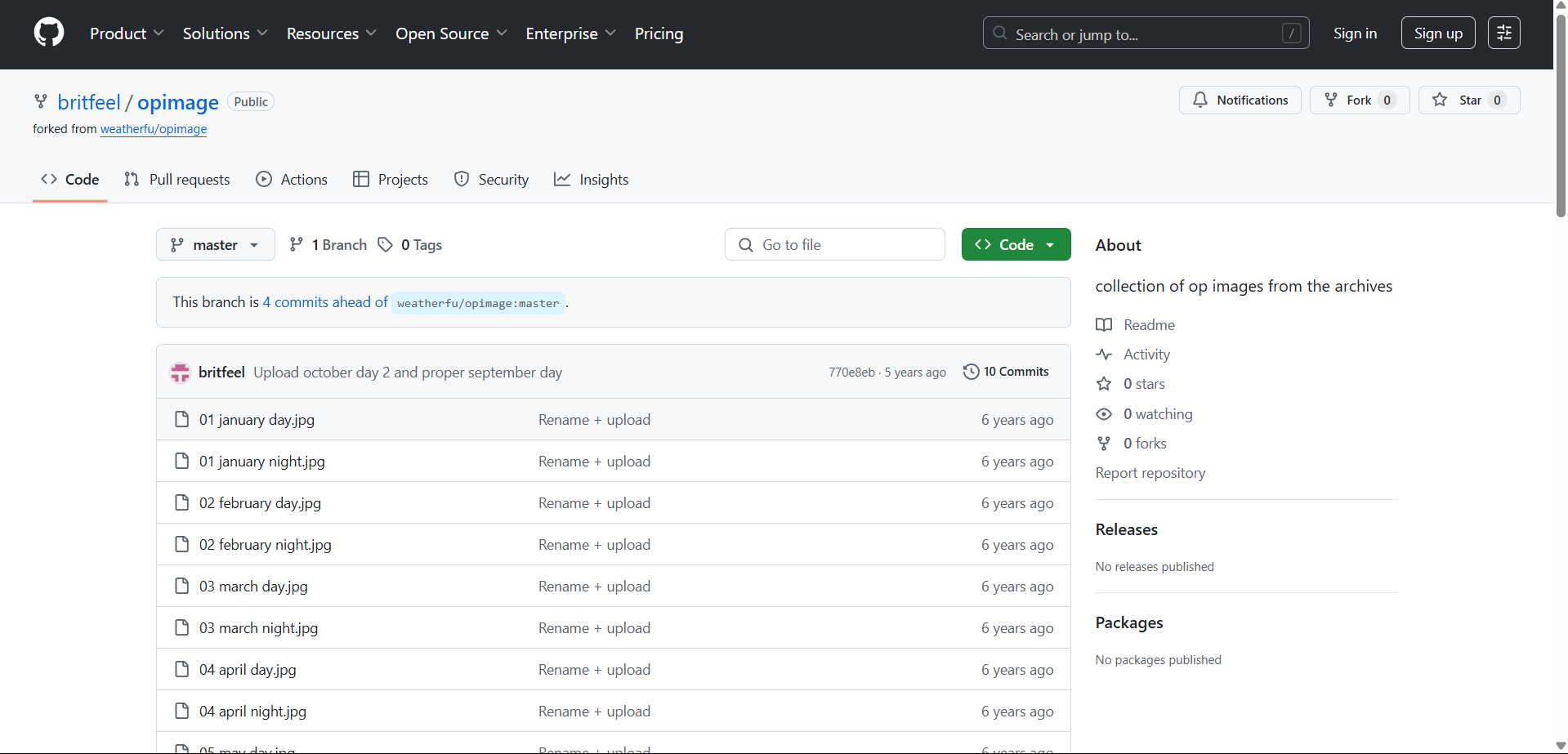Click Rename + upload for 02 february day.jpg
The width and height of the screenshot is (1568, 754).
(594, 503)
